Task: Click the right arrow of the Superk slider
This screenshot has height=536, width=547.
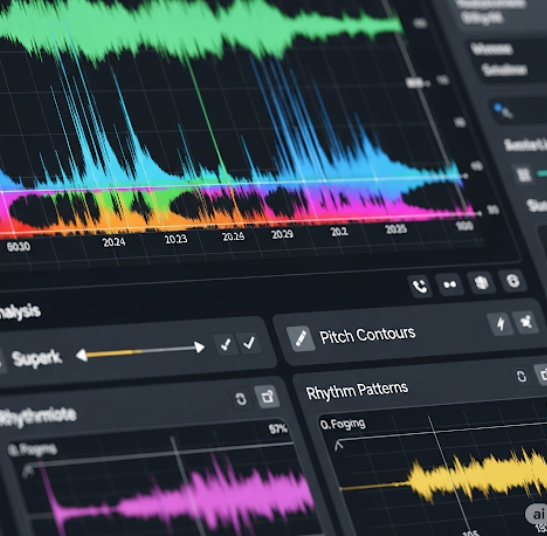Action: click(x=199, y=347)
